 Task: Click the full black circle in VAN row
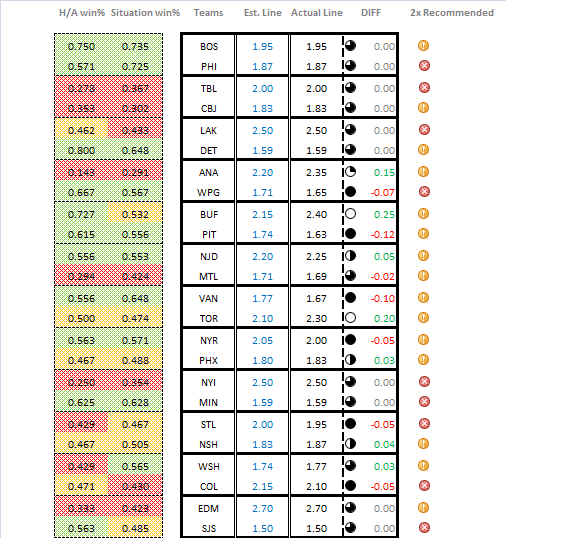[x=350, y=298]
